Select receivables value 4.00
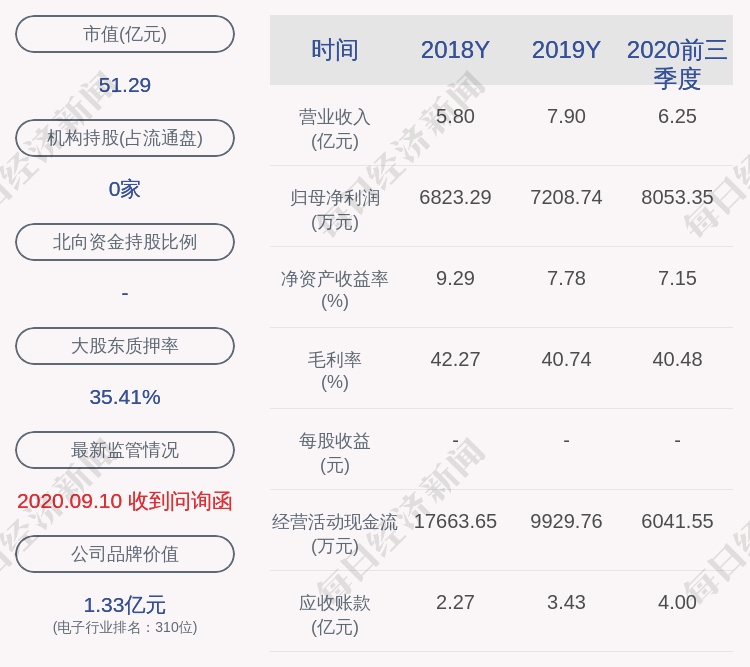This screenshot has height=667, width=750. (x=677, y=602)
